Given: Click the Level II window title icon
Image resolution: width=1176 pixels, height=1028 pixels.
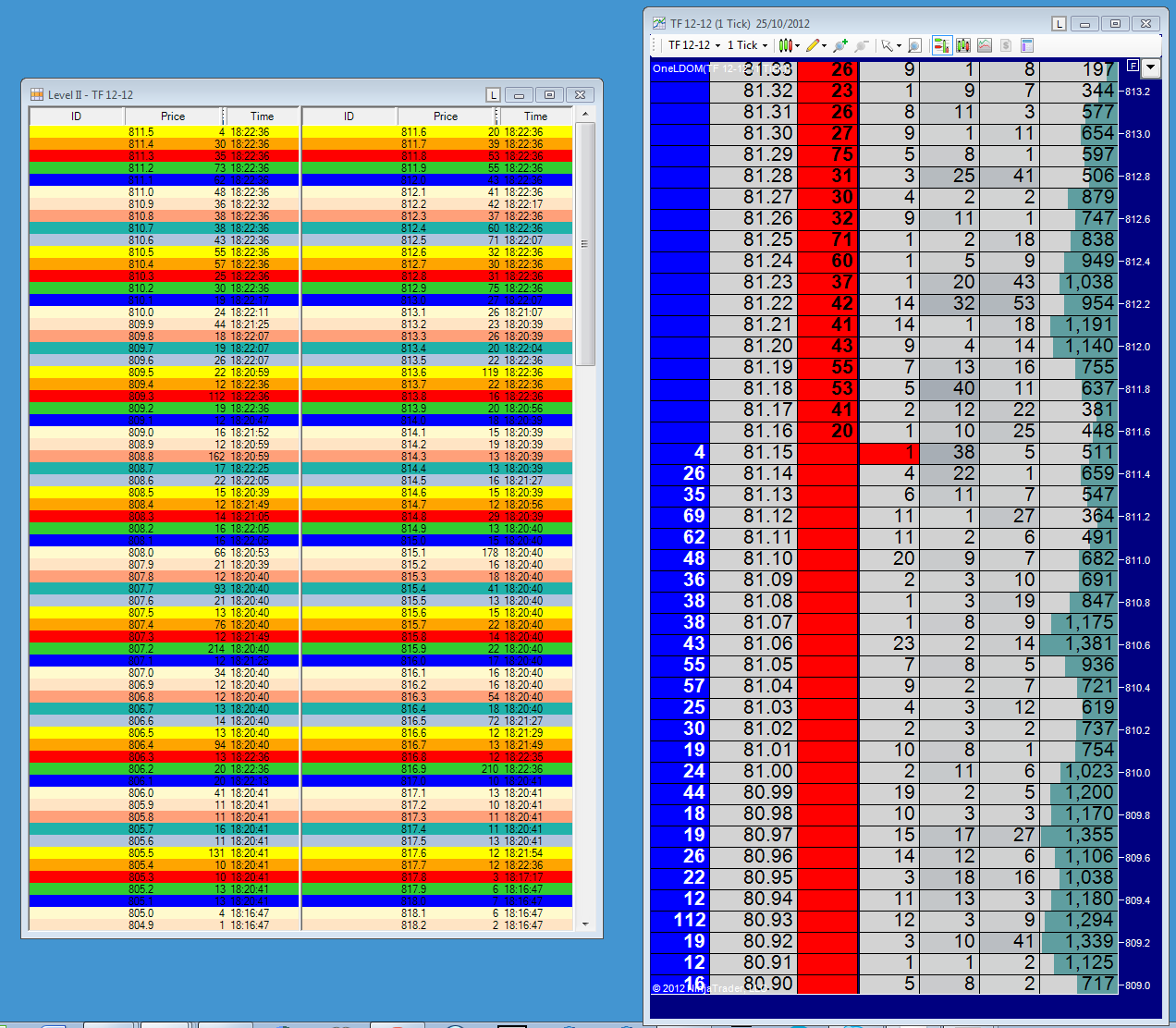Looking at the screenshot, I should [x=37, y=94].
